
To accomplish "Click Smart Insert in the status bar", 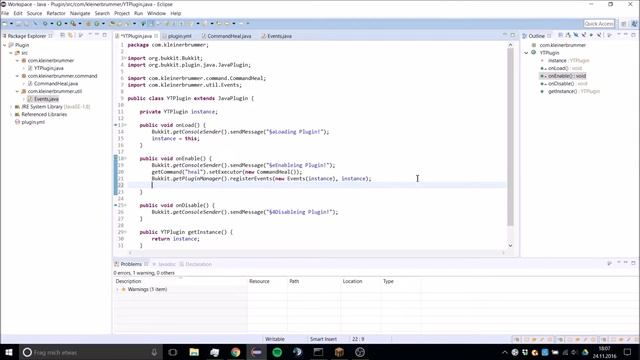I will [x=323, y=339].
